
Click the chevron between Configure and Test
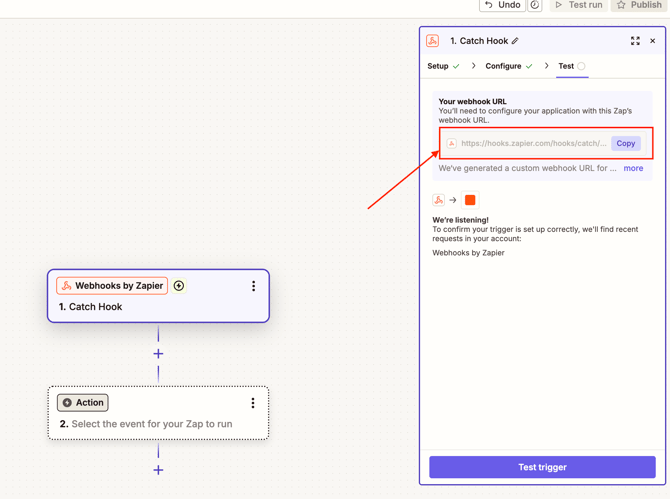547,66
